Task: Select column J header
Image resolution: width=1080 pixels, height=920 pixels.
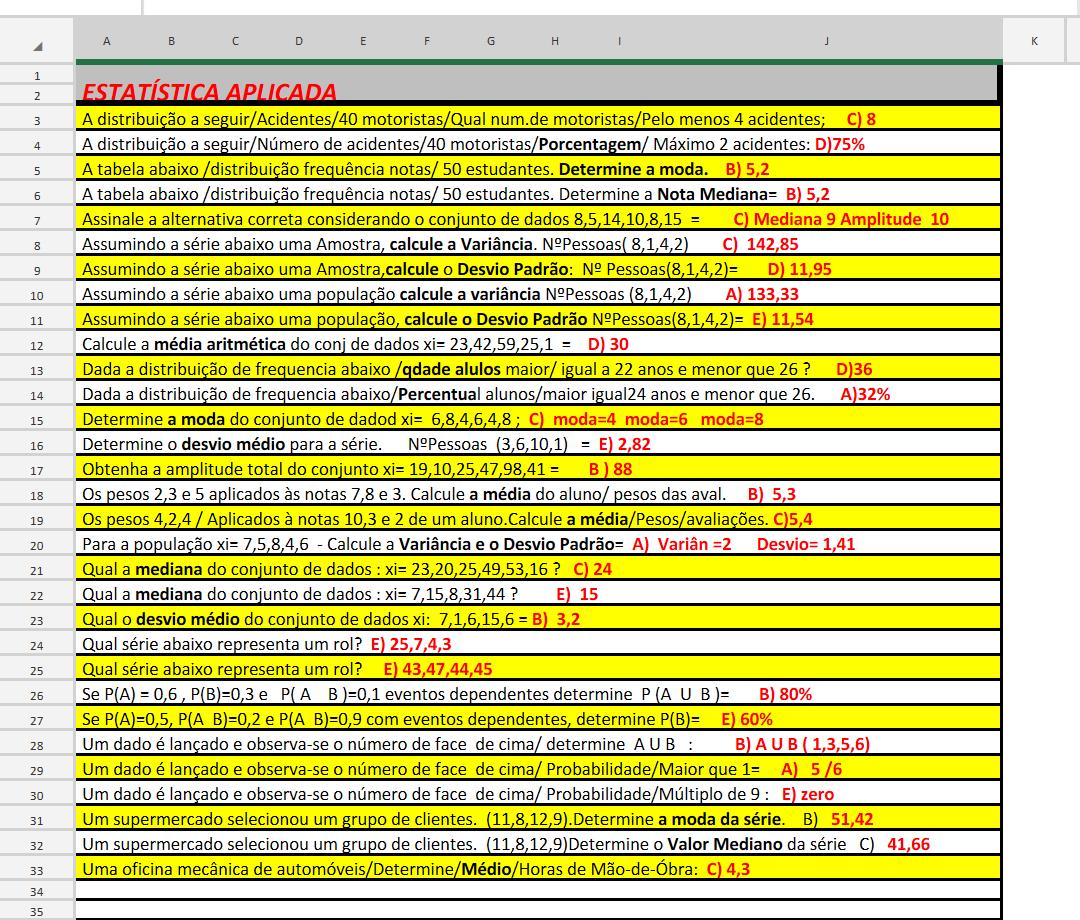Action: [827, 41]
